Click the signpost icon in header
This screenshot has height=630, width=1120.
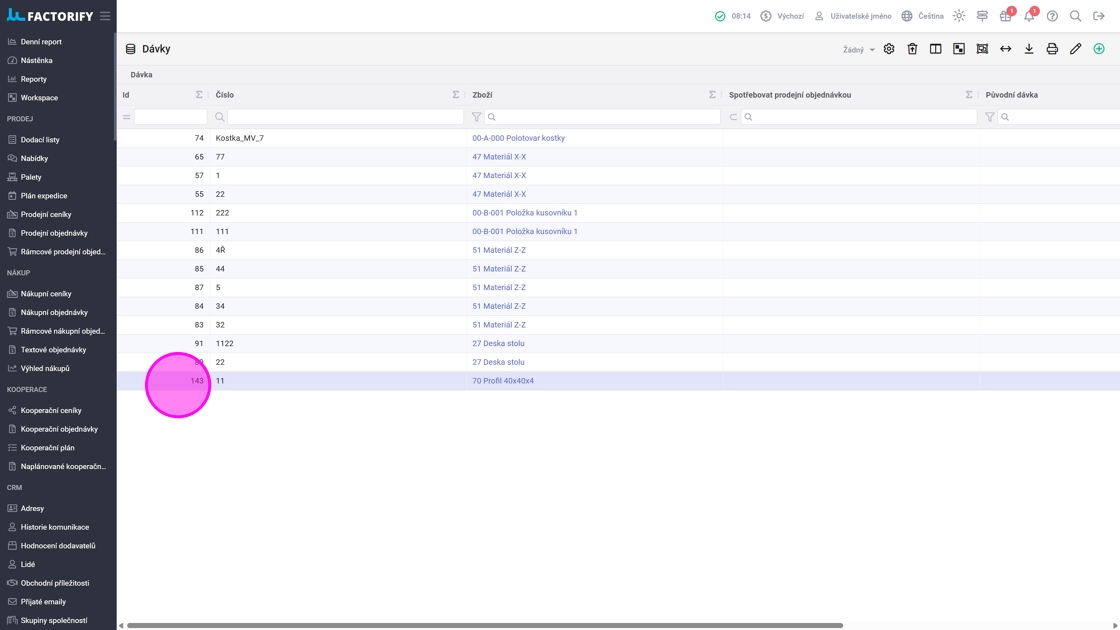pyautogui.click(x=982, y=16)
